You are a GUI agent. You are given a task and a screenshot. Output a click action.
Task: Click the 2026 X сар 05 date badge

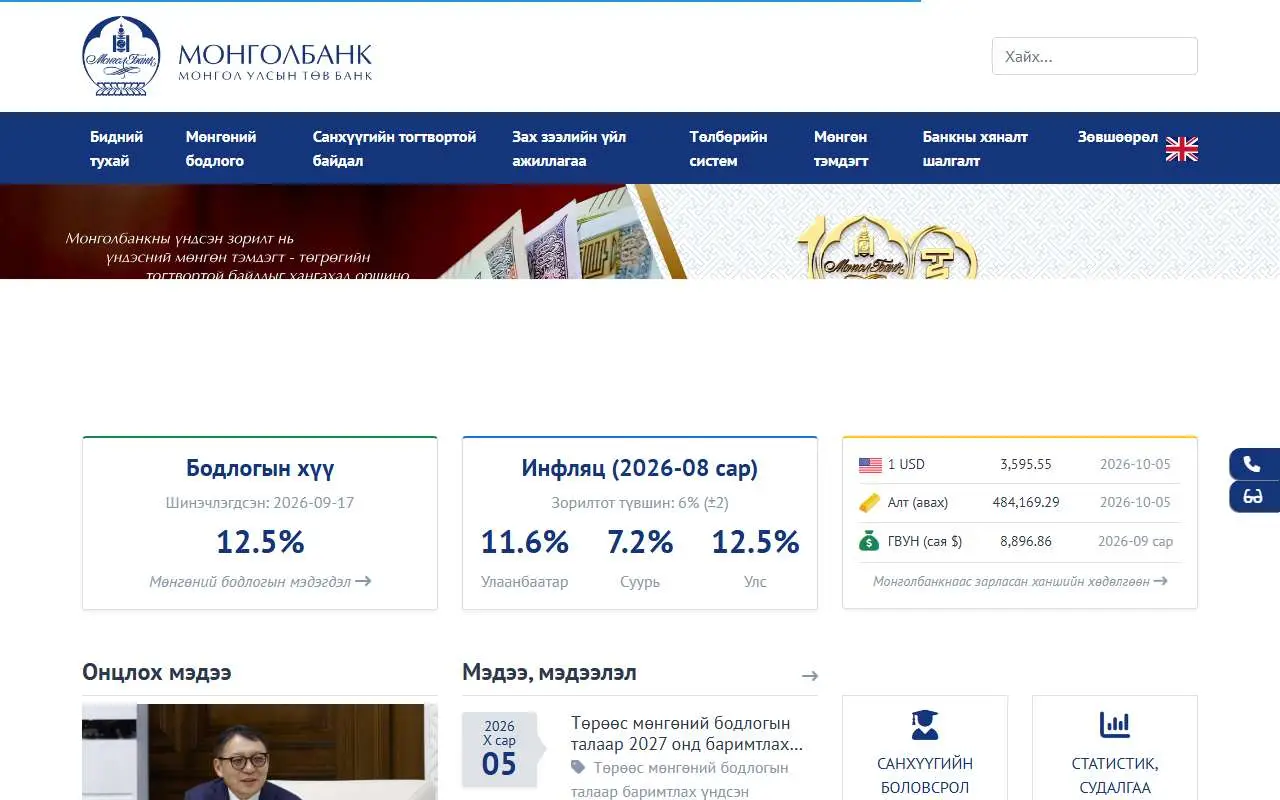pyautogui.click(x=500, y=749)
